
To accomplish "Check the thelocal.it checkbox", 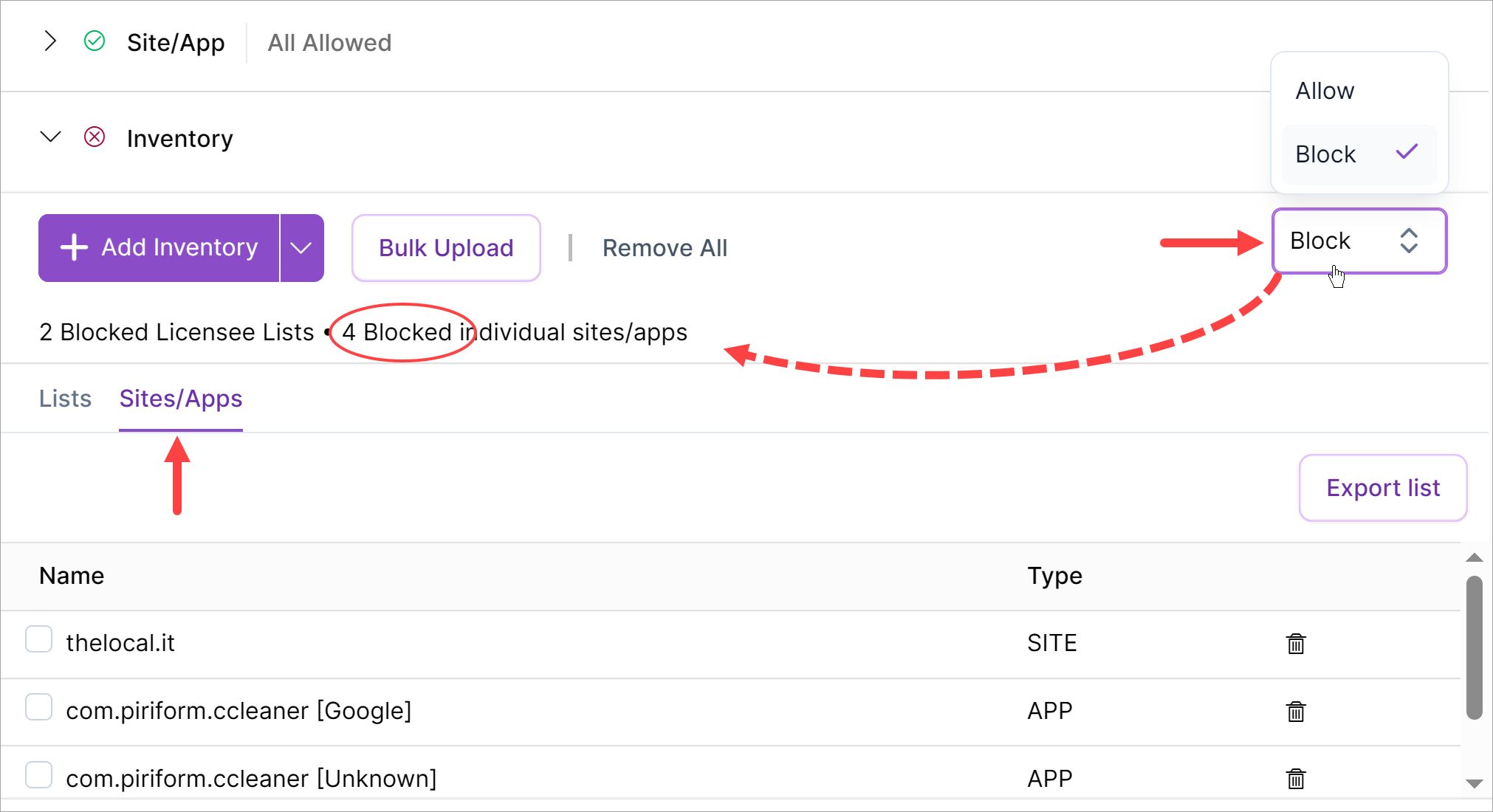I will point(38,639).
